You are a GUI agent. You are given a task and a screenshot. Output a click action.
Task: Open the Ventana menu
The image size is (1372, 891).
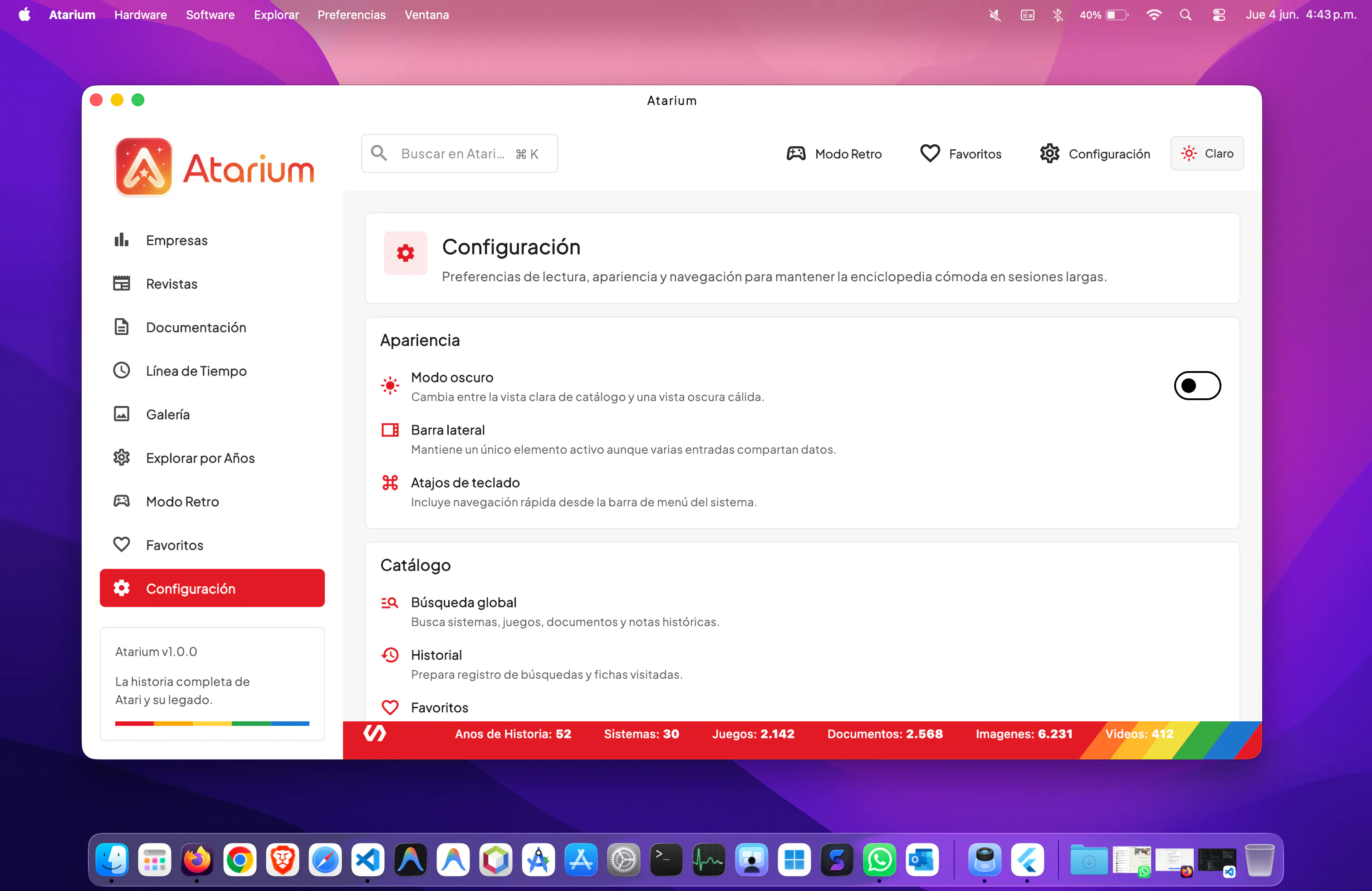[x=427, y=15]
